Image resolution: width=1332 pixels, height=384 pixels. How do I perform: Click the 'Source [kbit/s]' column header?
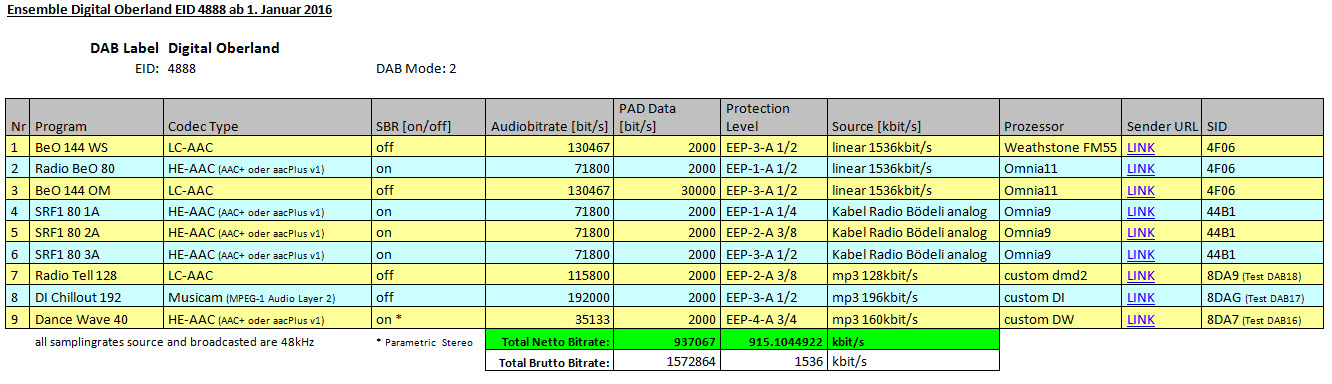914,117
